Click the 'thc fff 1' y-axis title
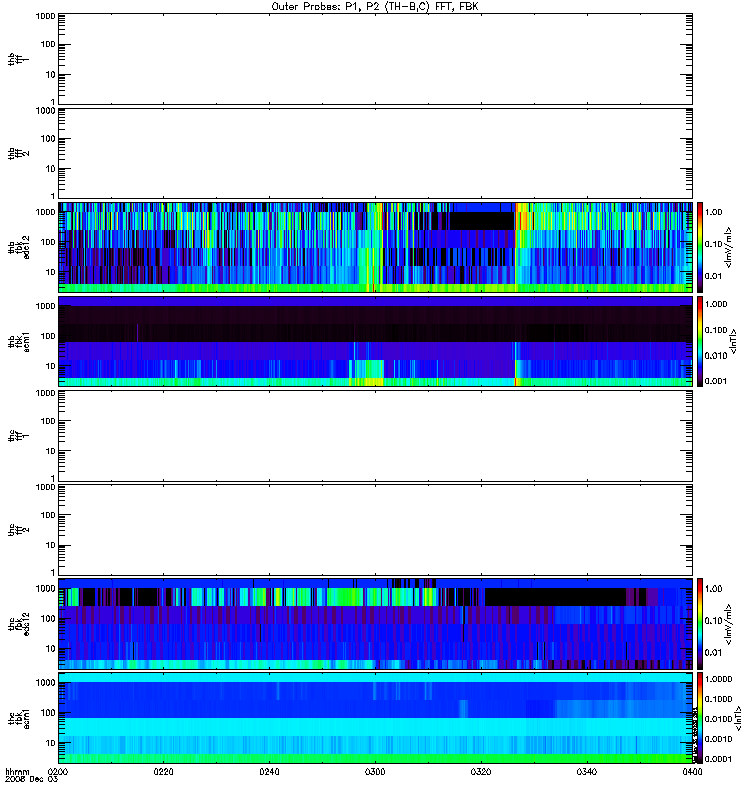 (18, 436)
